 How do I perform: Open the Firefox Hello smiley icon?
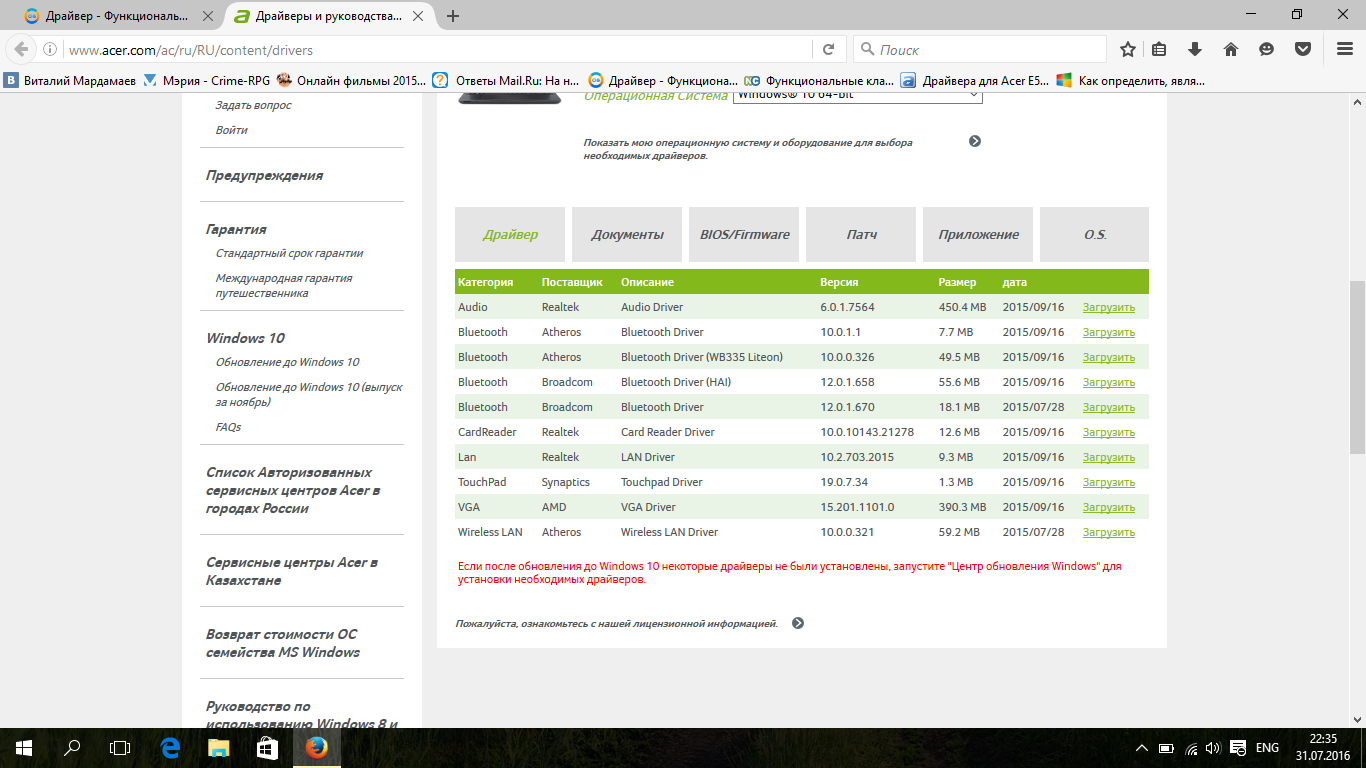click(x=1267, y=49)
